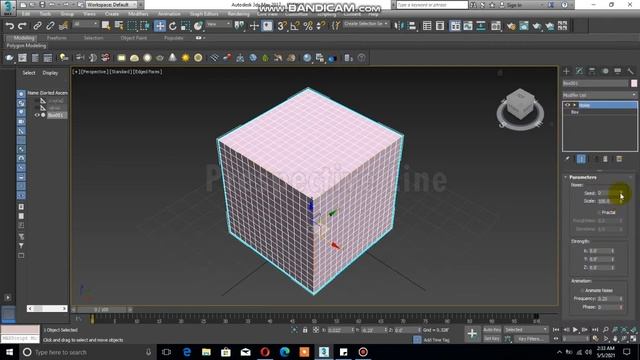Enable the Fractal checkbox

click(599, 212)
